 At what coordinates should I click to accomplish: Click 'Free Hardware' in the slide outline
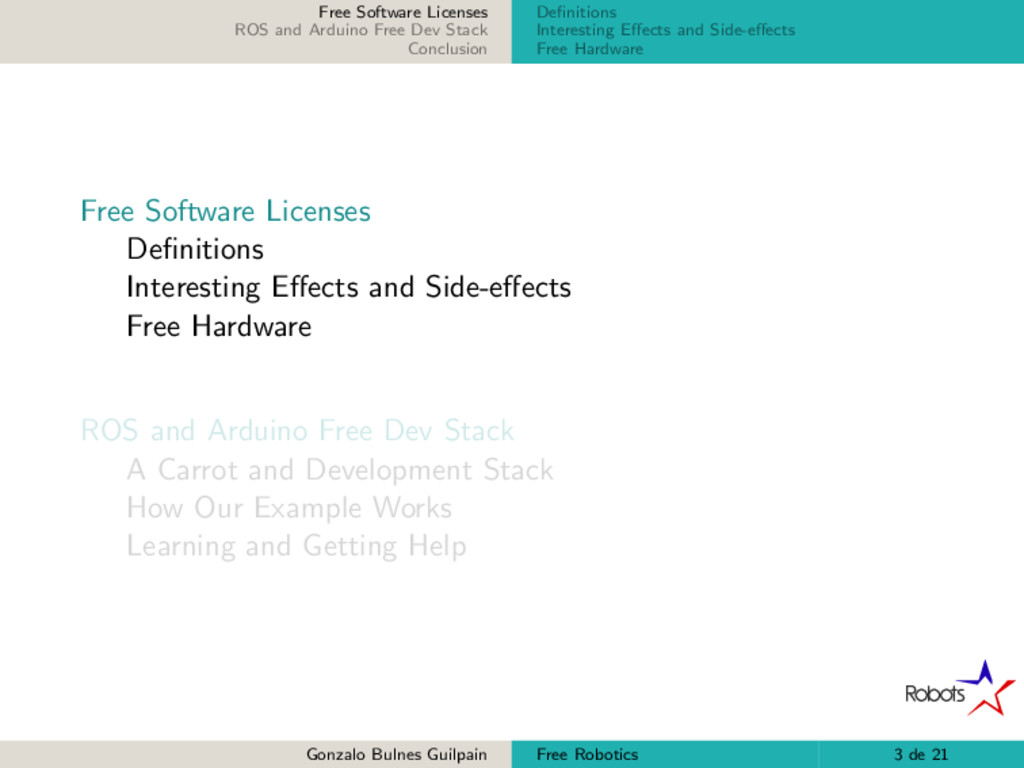(219, 326)
